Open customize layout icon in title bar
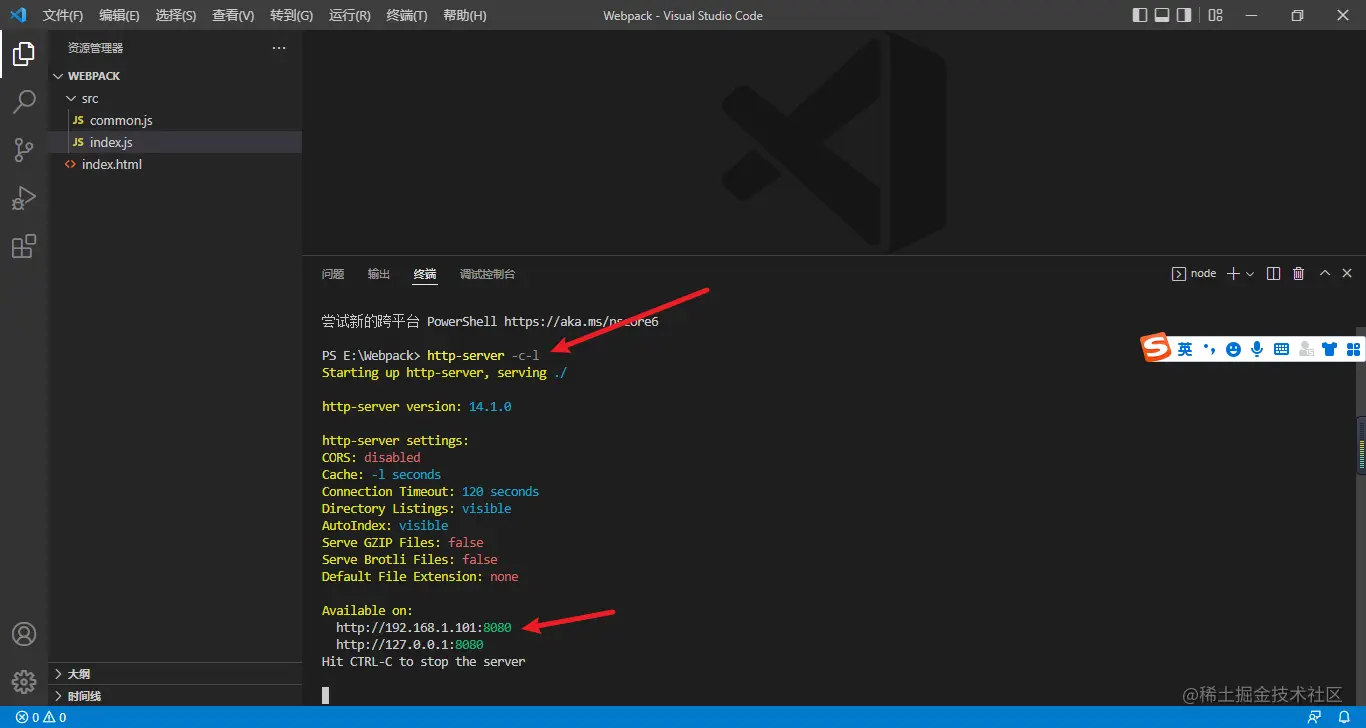The width and height of the screenshot is (1366, 728). 1215,15
